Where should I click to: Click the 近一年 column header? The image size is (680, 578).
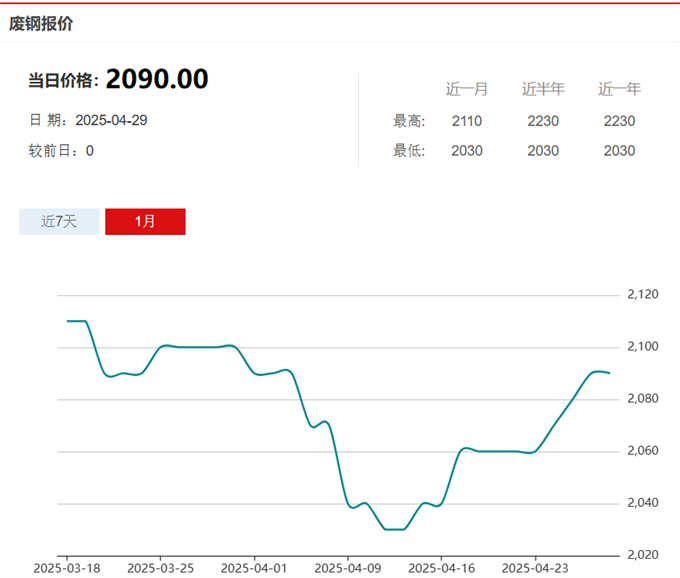point(619,89)
